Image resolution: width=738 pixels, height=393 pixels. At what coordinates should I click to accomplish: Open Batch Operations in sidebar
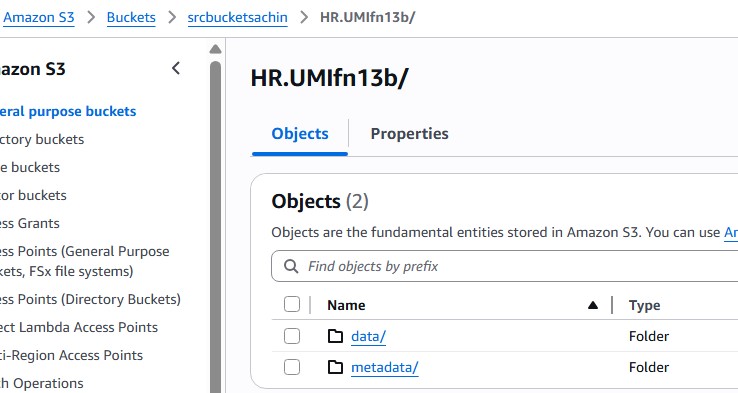pos(41,383)
